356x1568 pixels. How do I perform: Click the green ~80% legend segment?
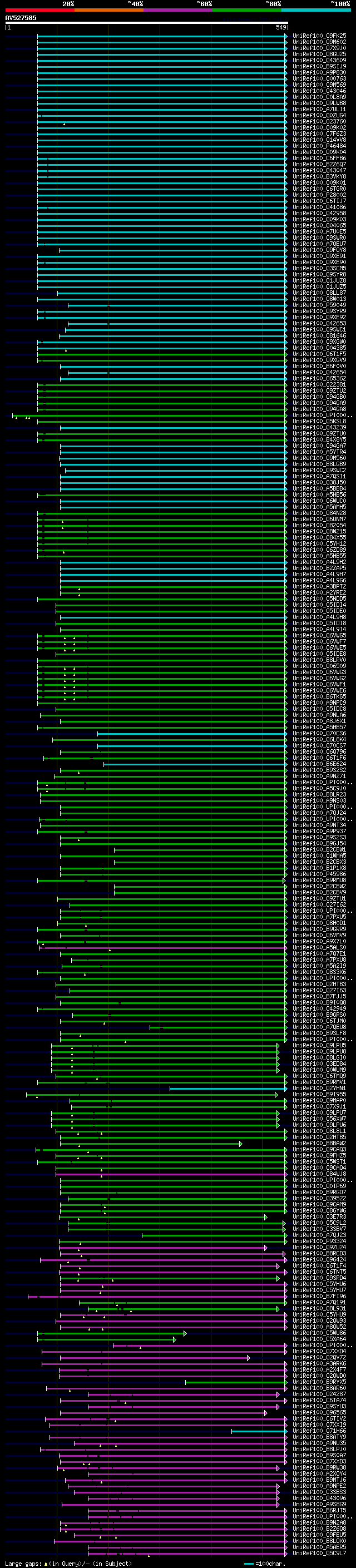coord(247,10)
